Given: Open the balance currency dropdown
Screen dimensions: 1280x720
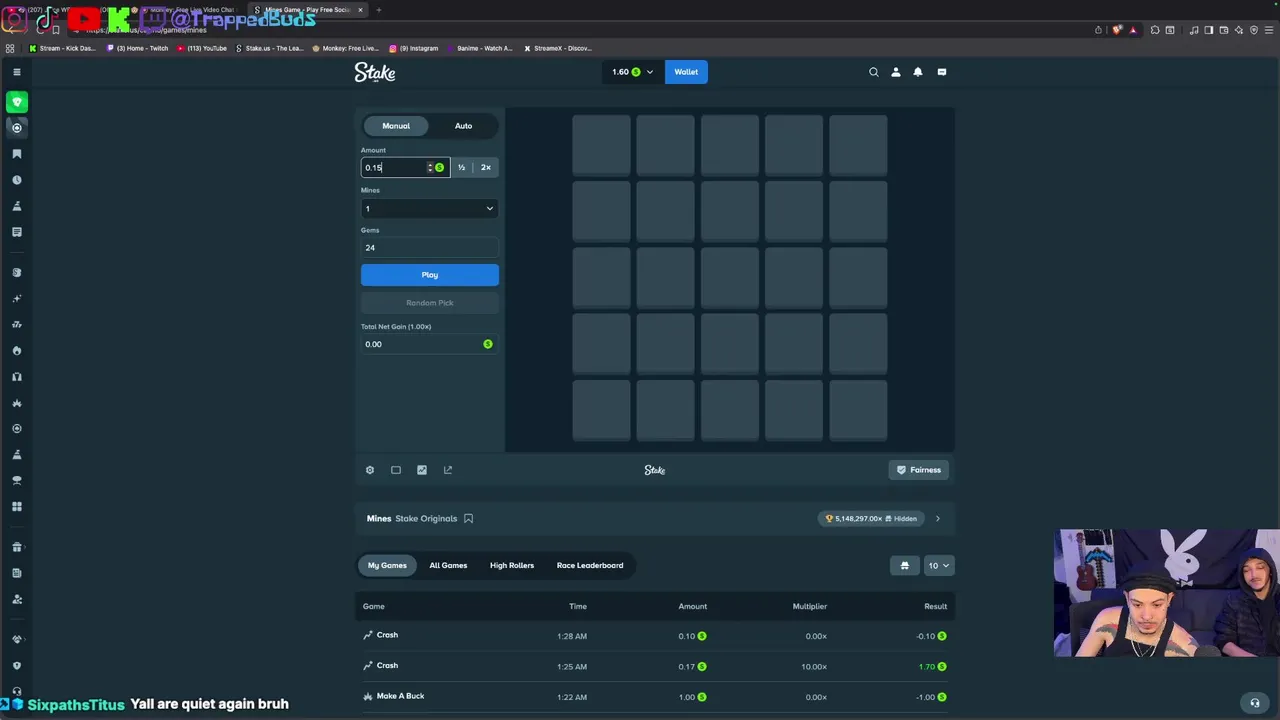Looking at the screenshot, I should point(632,72).
